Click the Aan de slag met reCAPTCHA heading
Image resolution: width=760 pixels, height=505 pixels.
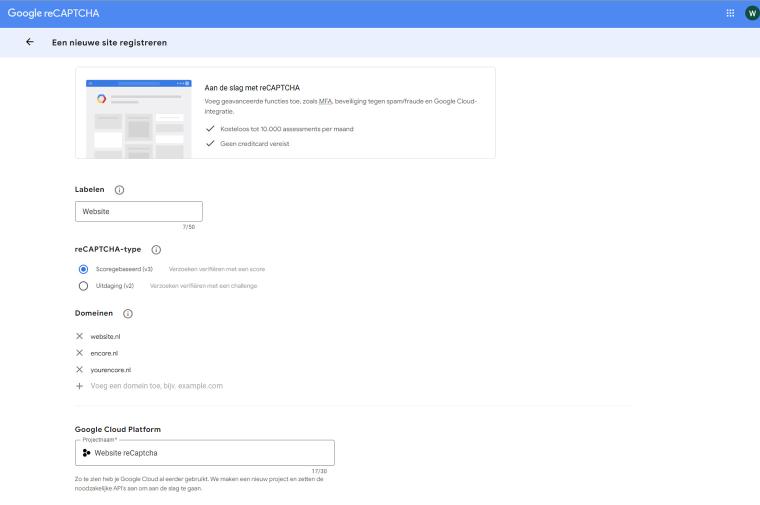click(x=252, y=88)
